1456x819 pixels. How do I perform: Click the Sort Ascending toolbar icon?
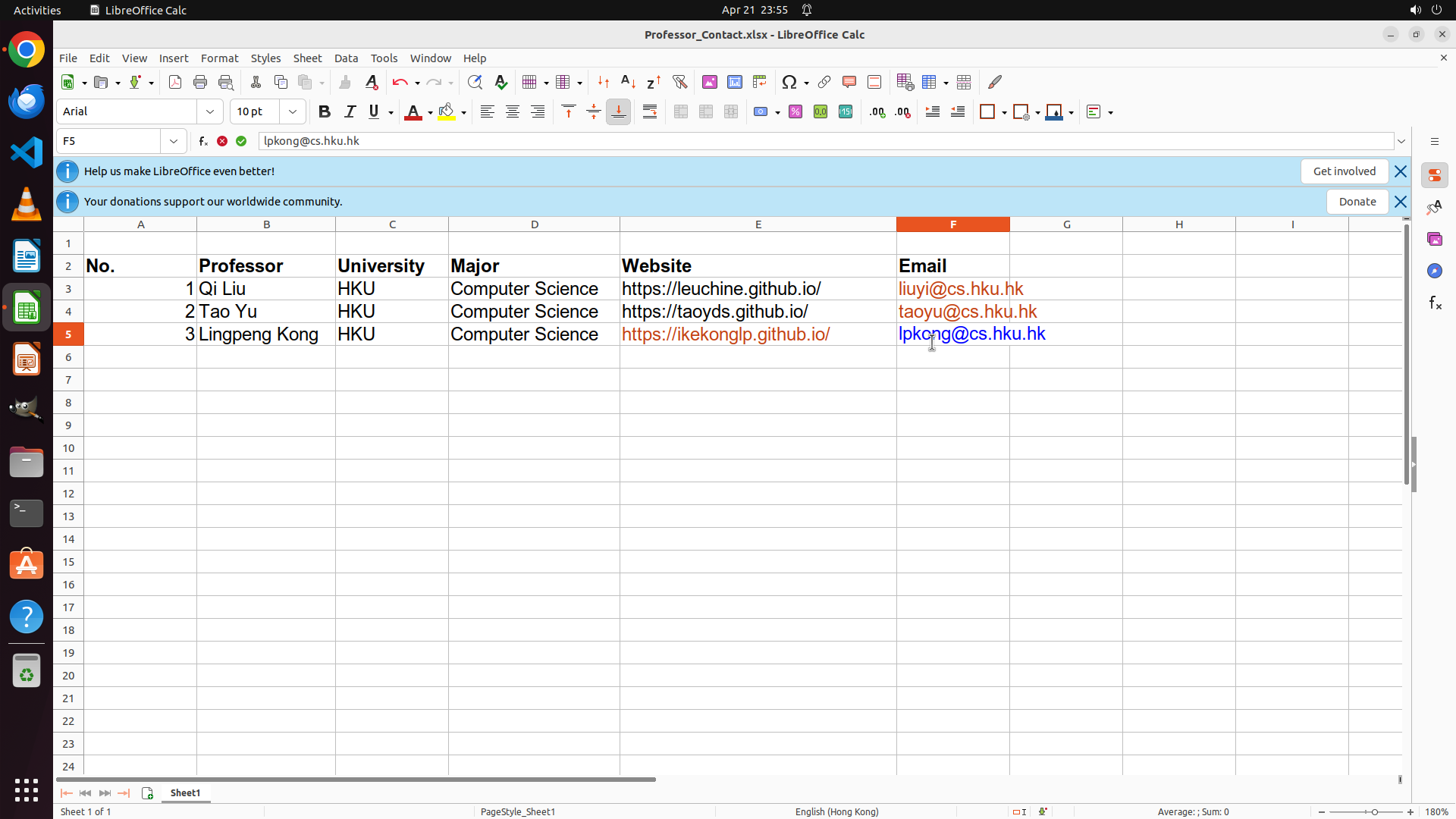point(628,82)
